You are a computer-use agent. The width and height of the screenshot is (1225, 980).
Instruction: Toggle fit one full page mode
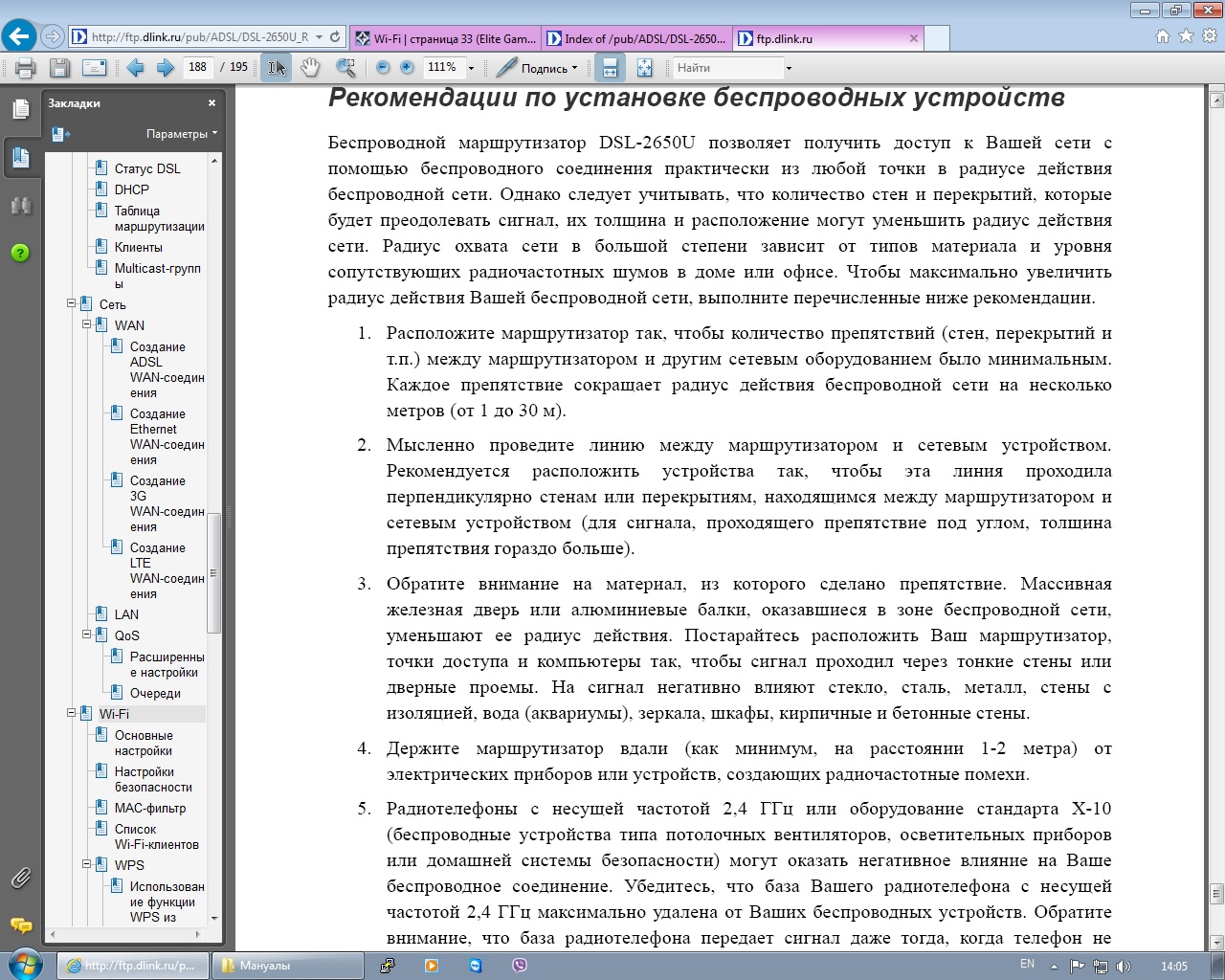coord(644,68)
